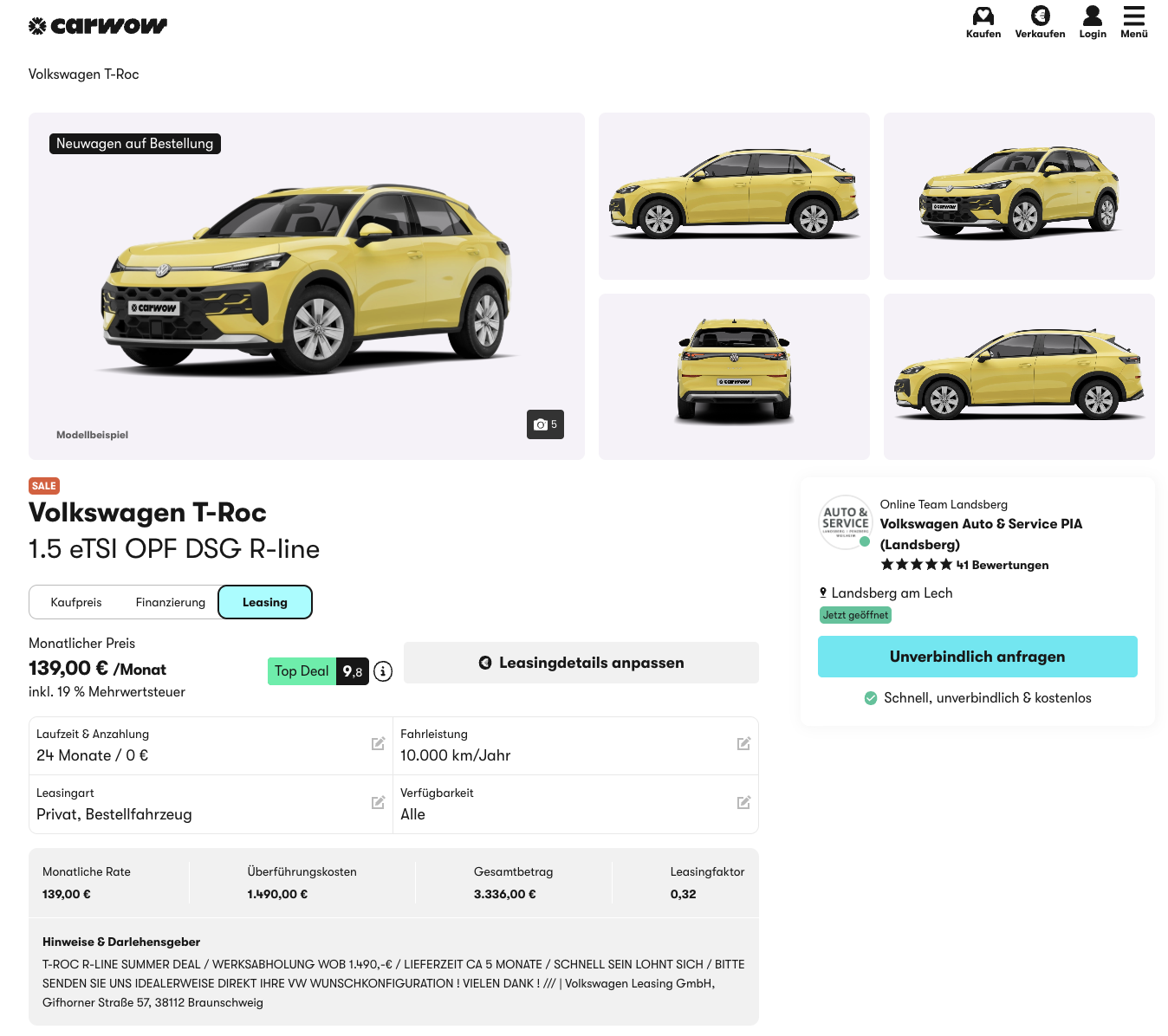Screen dimensions: 1168x1036
Task: Click the Jetzt geöffnet status badge
Action: pos(855,615)
